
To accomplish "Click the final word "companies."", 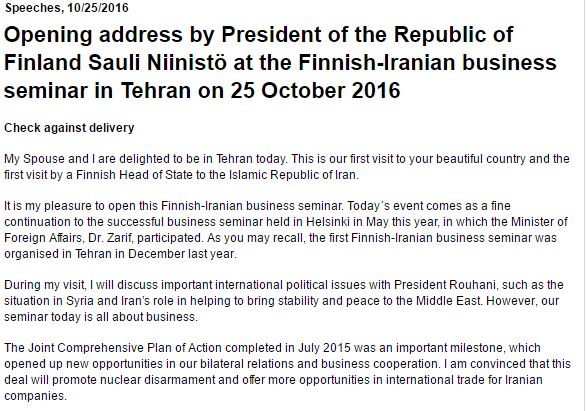I will pyautogui.click(x=36, y=396).
